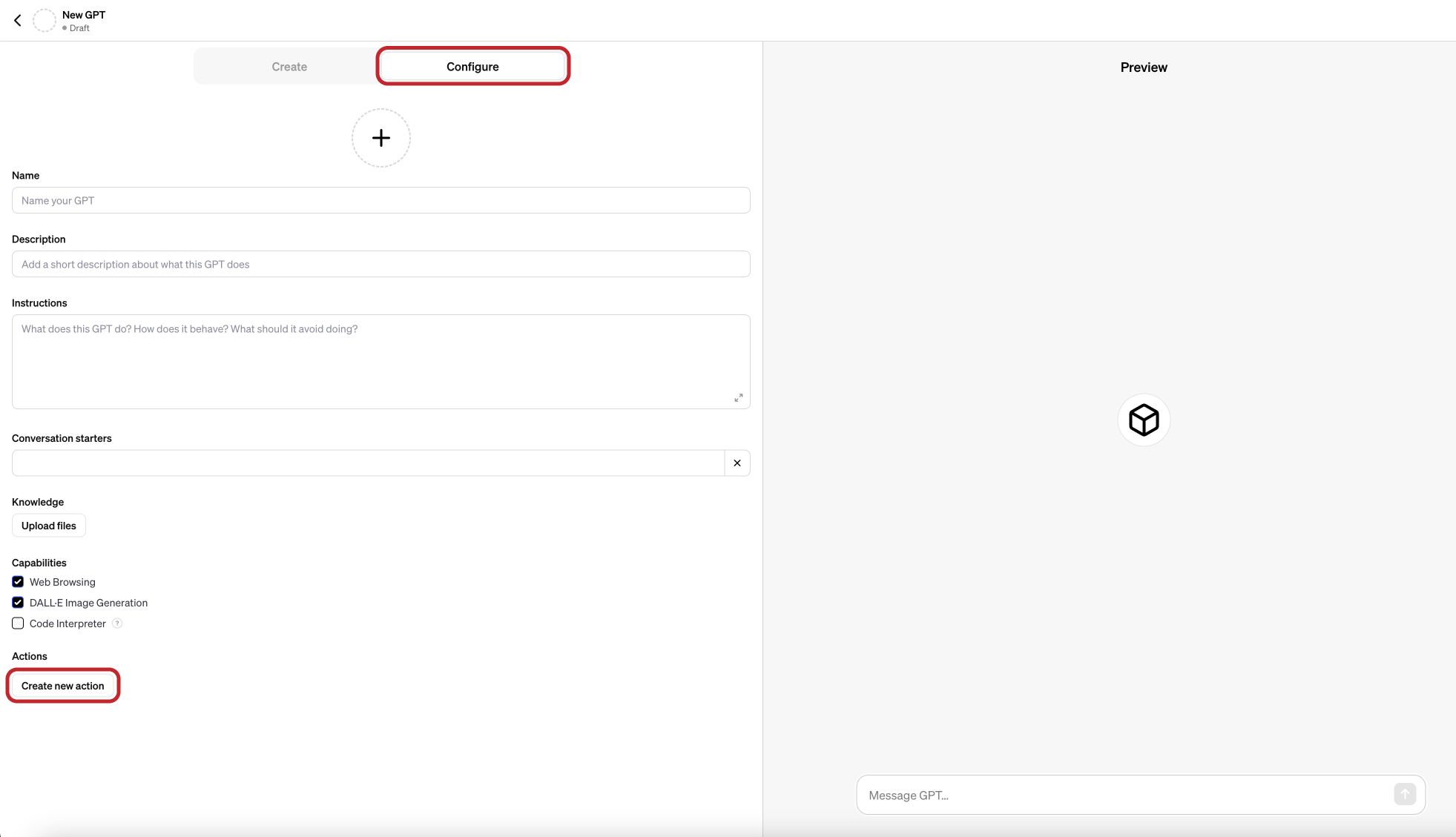The width and height of the screenshot is (1456, 837).
Task: Remove the conversation starter with the X
Action: click(x=737, y=463)
